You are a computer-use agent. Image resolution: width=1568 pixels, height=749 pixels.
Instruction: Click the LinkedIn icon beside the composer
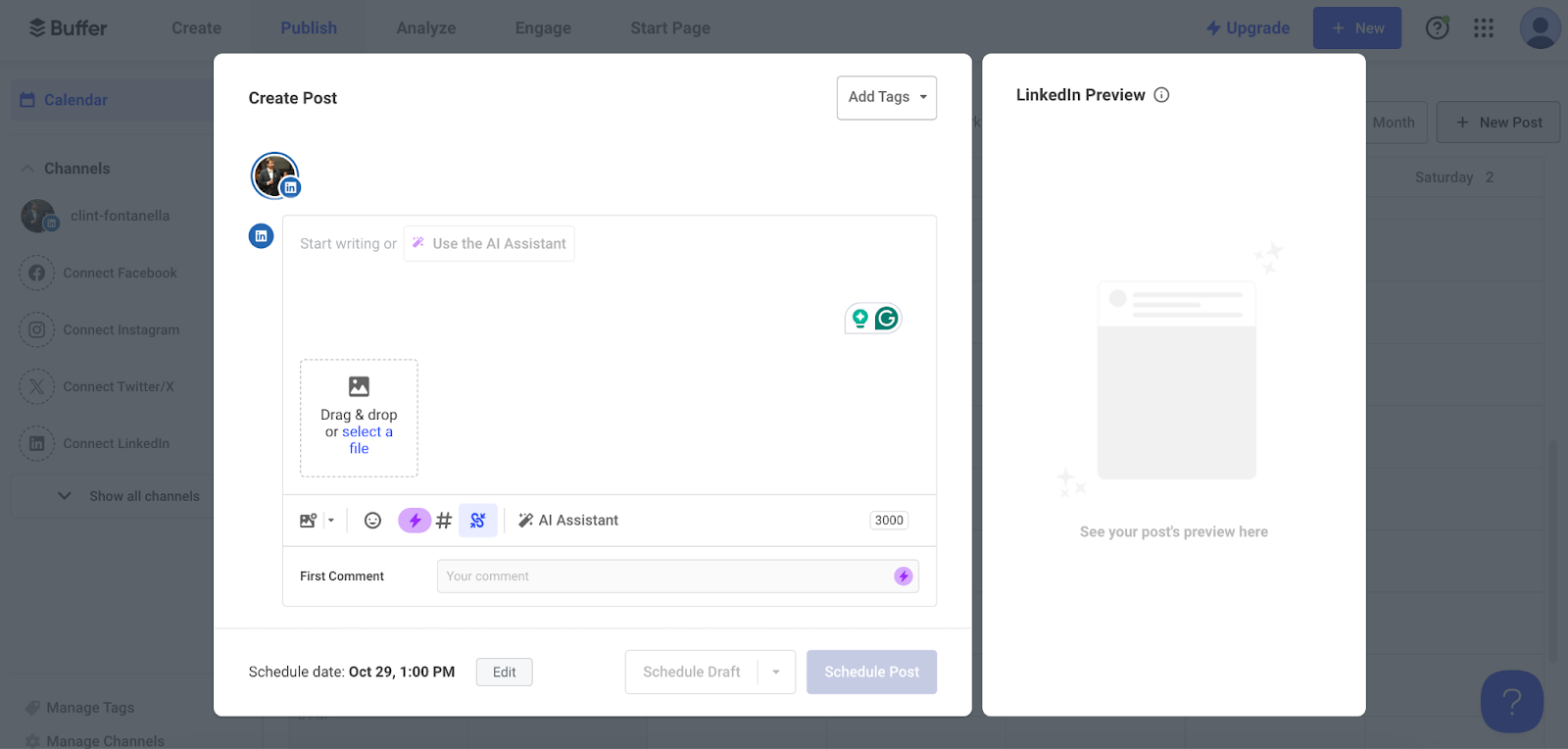(261, 236)
